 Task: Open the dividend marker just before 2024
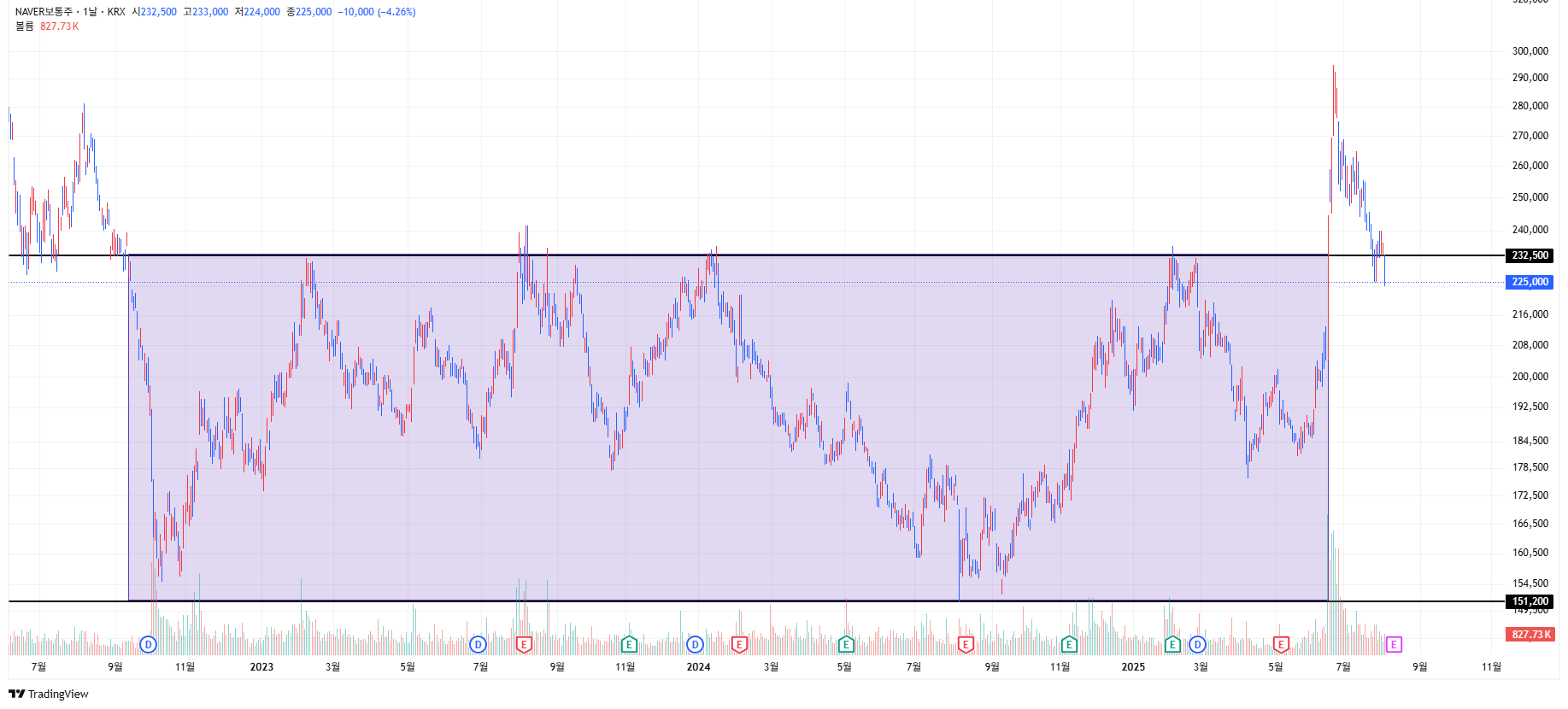(x=695, y=644)
